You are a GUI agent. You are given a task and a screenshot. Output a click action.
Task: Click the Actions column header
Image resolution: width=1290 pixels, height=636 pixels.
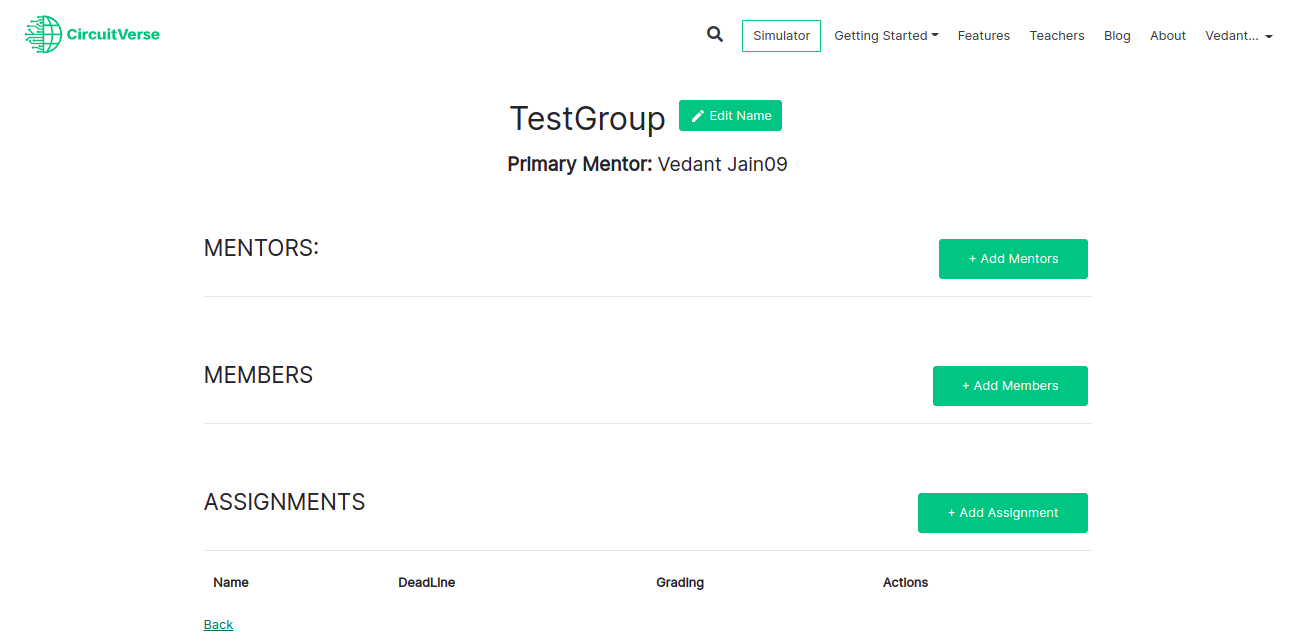coord(905,583)
